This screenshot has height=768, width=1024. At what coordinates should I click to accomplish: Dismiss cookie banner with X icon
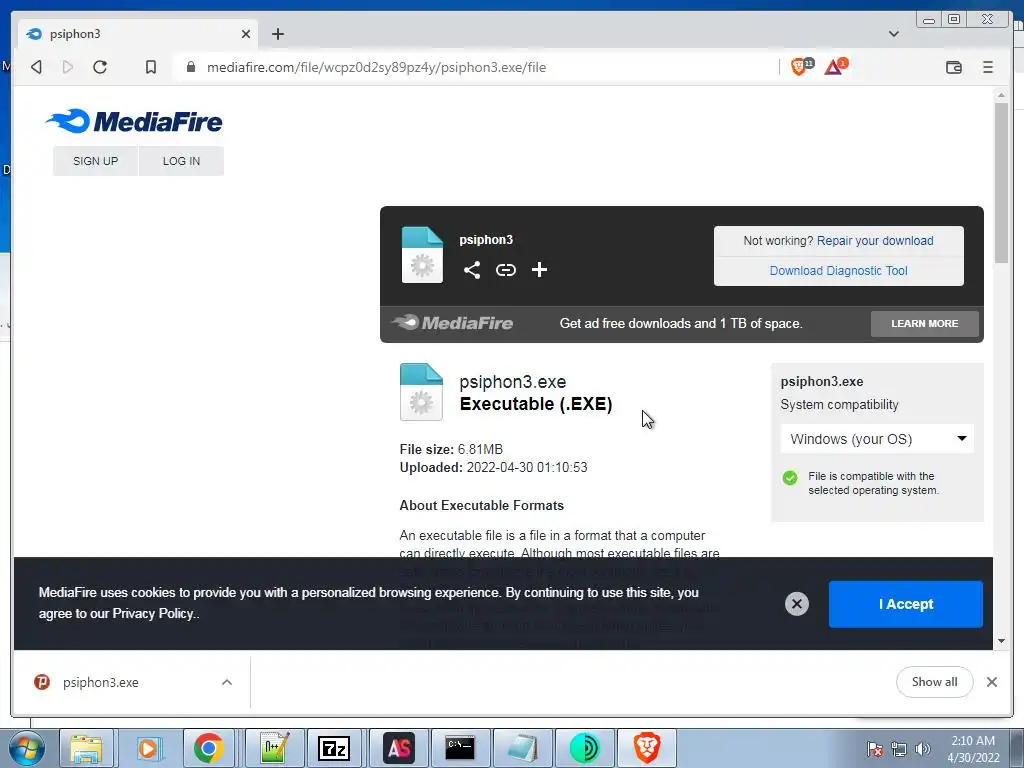[797, 604]
